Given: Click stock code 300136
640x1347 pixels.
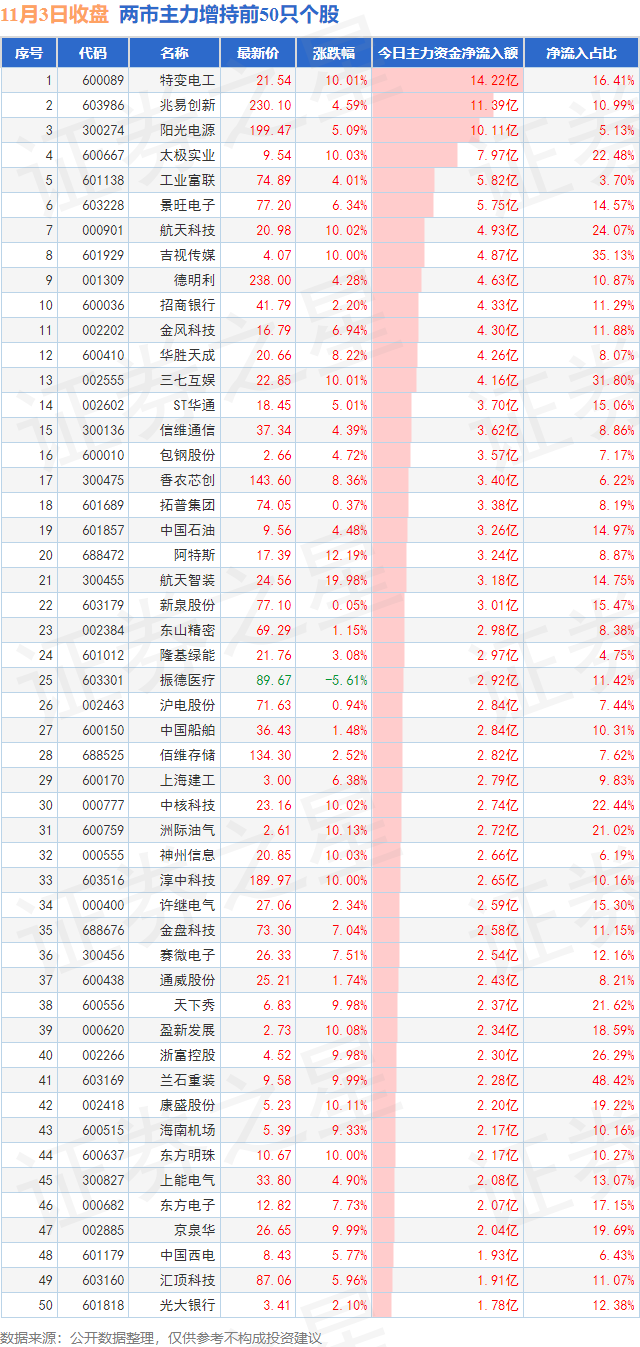Looking at the screenshot, I should click(x=104, y=430).
